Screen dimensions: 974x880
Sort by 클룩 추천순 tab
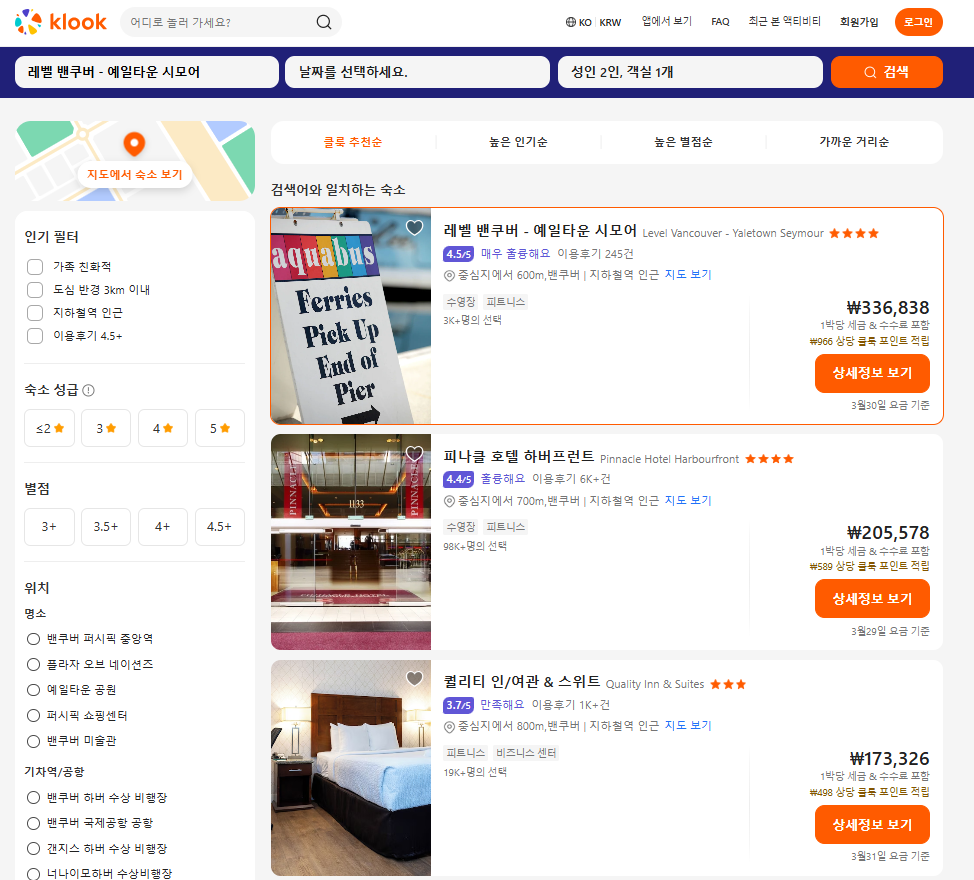point(353,142)
